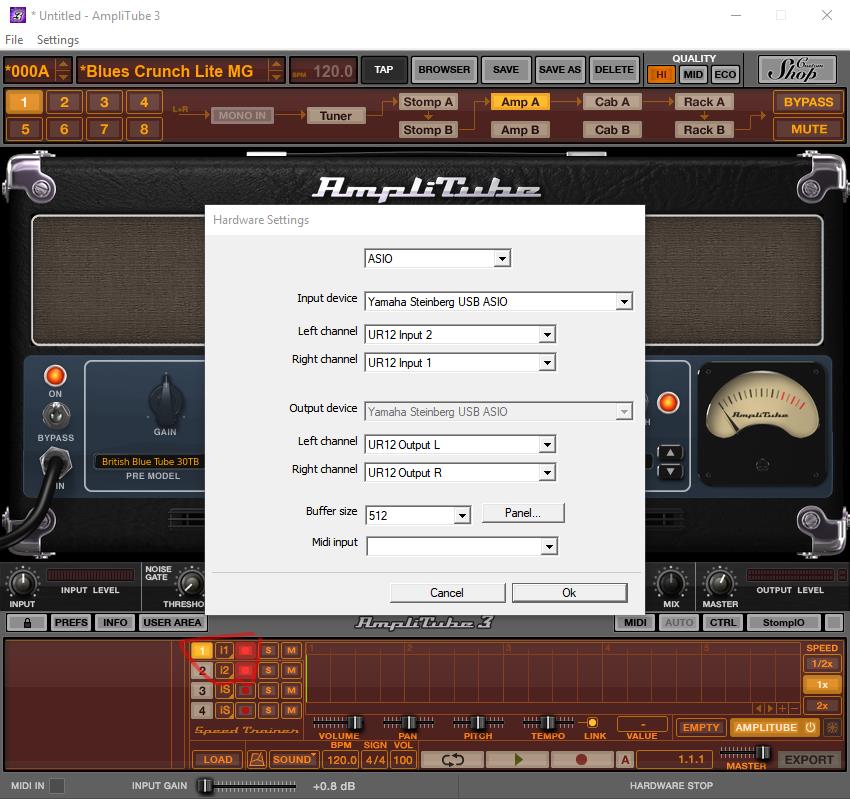Toggle the metronome icon next to LOAD

pos(257,759)
